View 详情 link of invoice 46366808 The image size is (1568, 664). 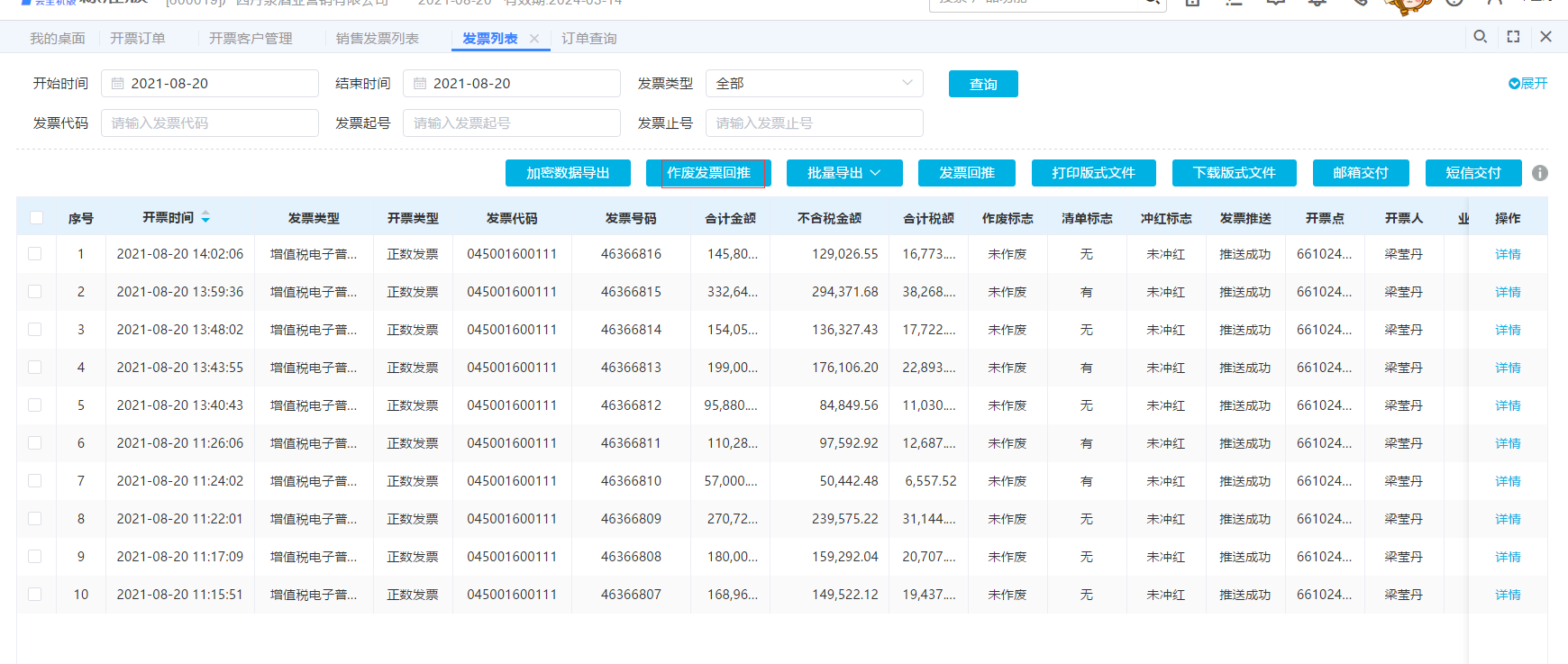pos(1508,557)
